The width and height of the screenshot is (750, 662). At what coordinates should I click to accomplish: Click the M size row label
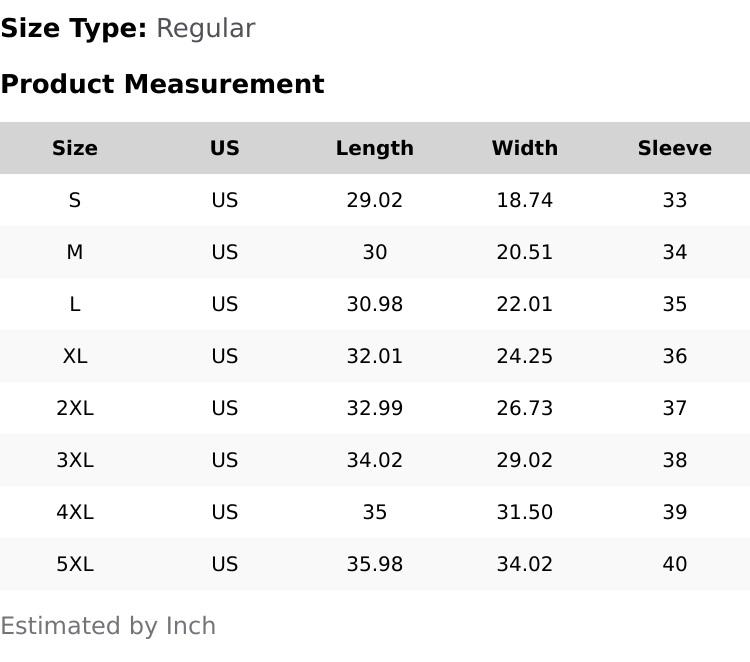click(75, 252)
